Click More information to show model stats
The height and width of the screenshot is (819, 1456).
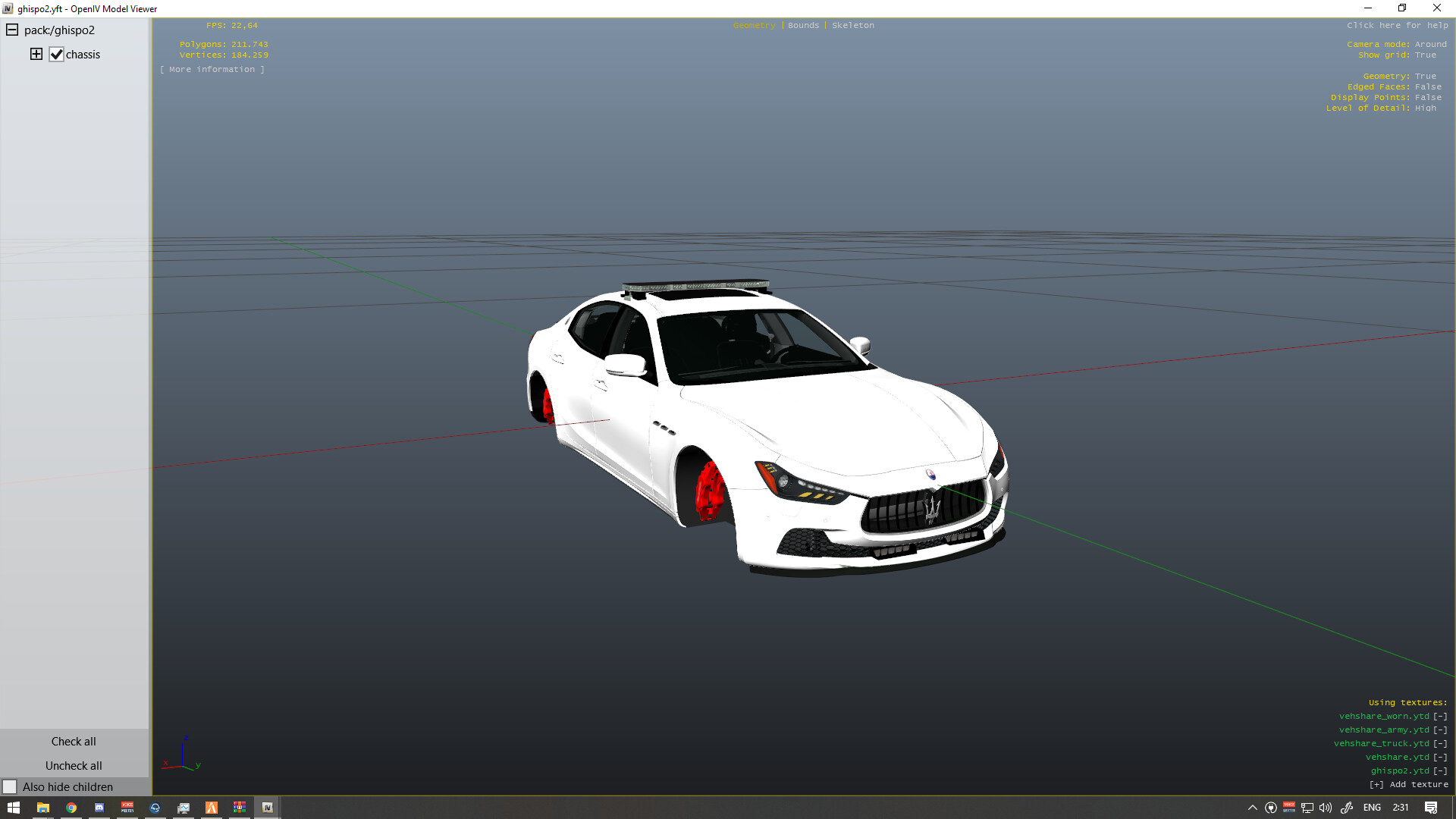pos(212,68)
